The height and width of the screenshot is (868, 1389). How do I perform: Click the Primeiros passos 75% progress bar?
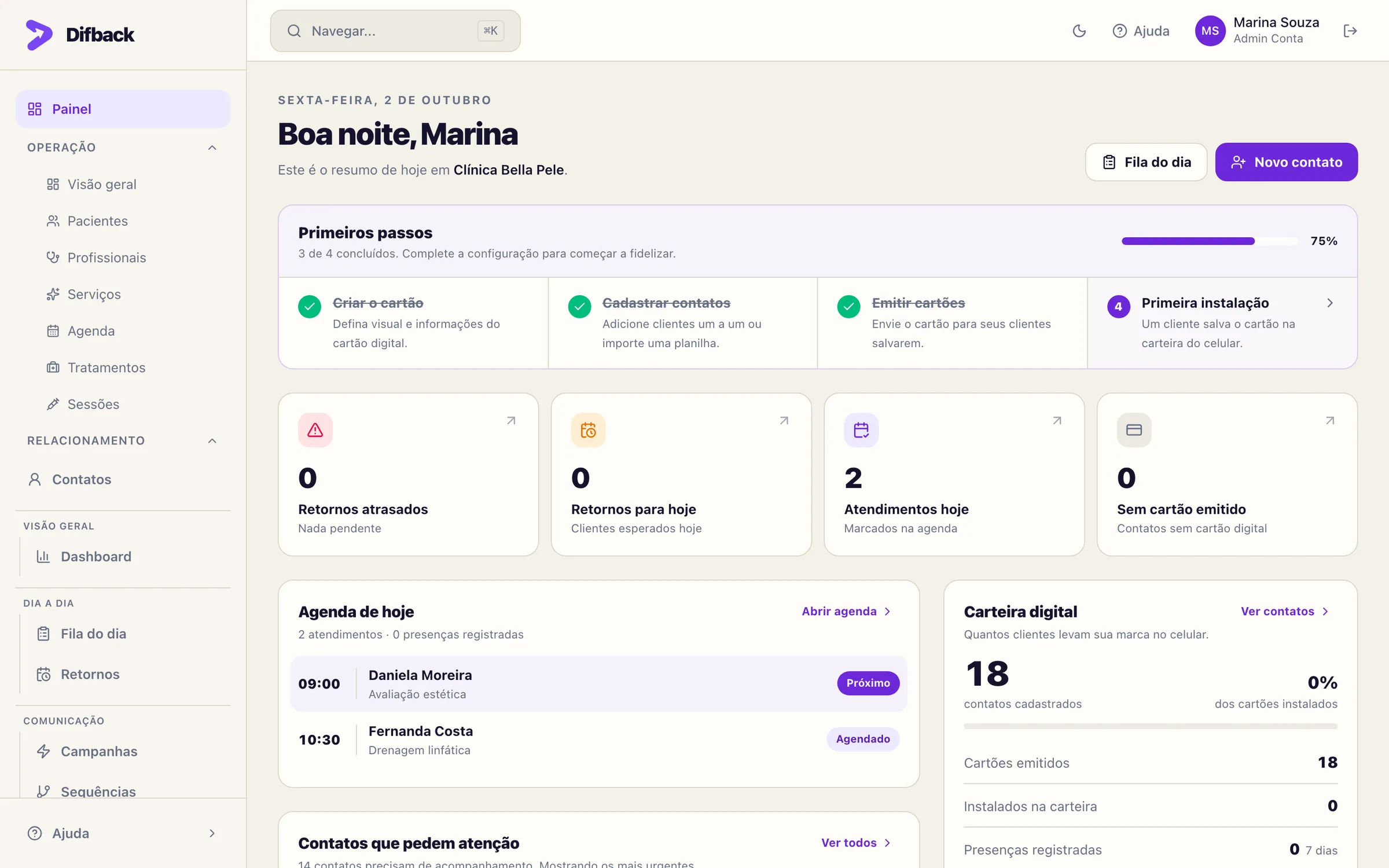1210,241
